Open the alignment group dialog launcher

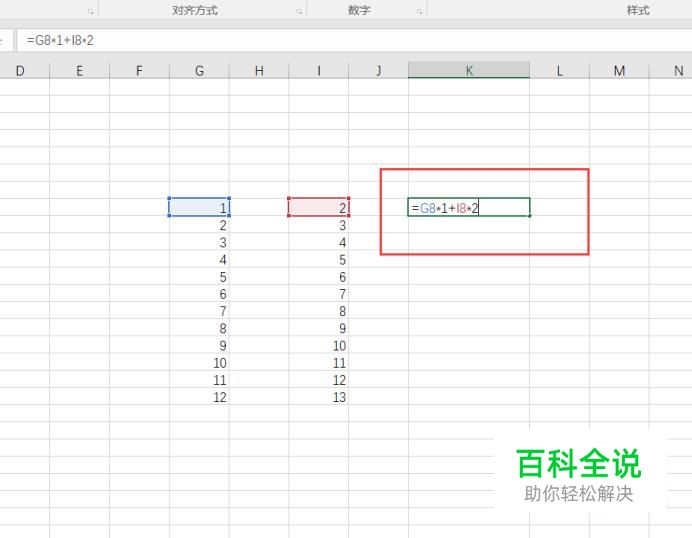299,12
